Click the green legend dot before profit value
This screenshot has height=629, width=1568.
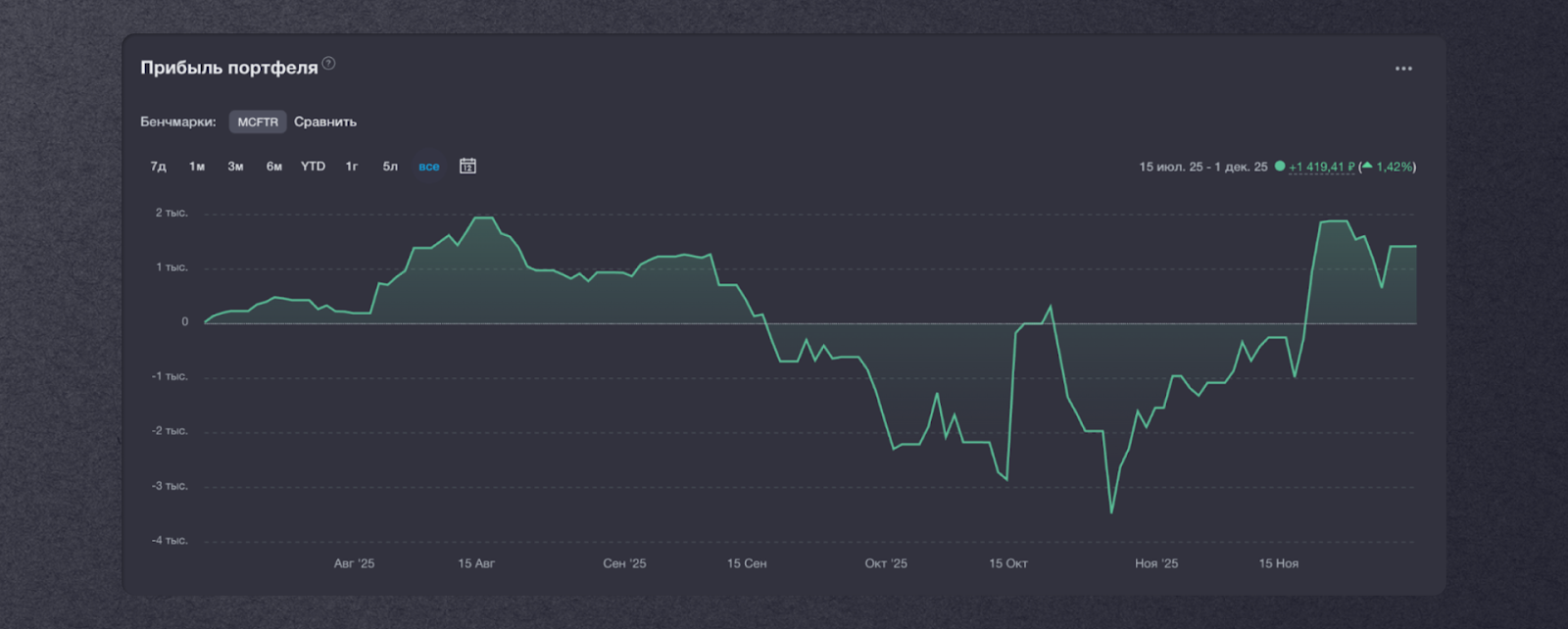click(x=1279, y=167)
